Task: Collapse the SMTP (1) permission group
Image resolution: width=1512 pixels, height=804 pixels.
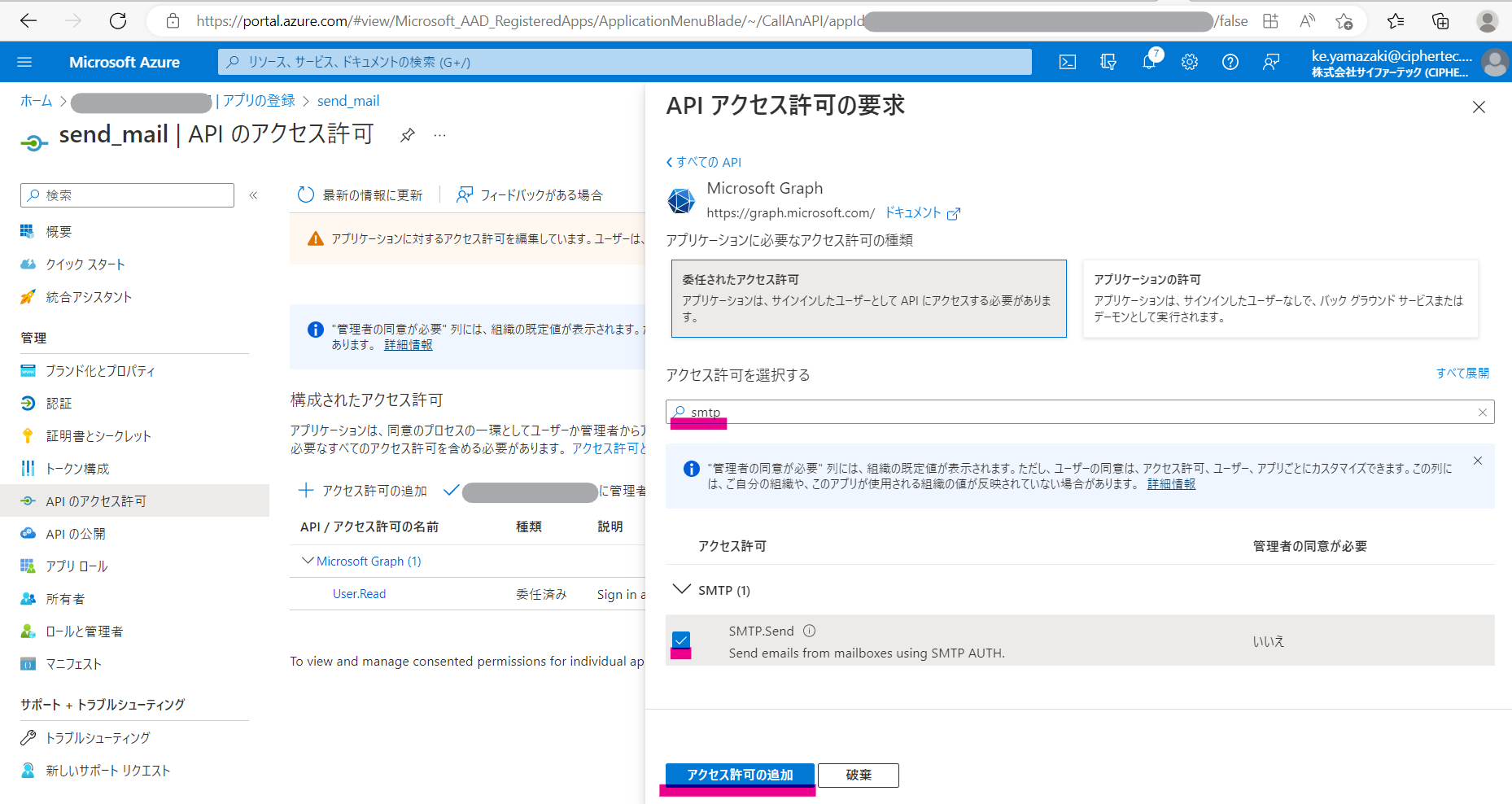Action: coord(682,589)
